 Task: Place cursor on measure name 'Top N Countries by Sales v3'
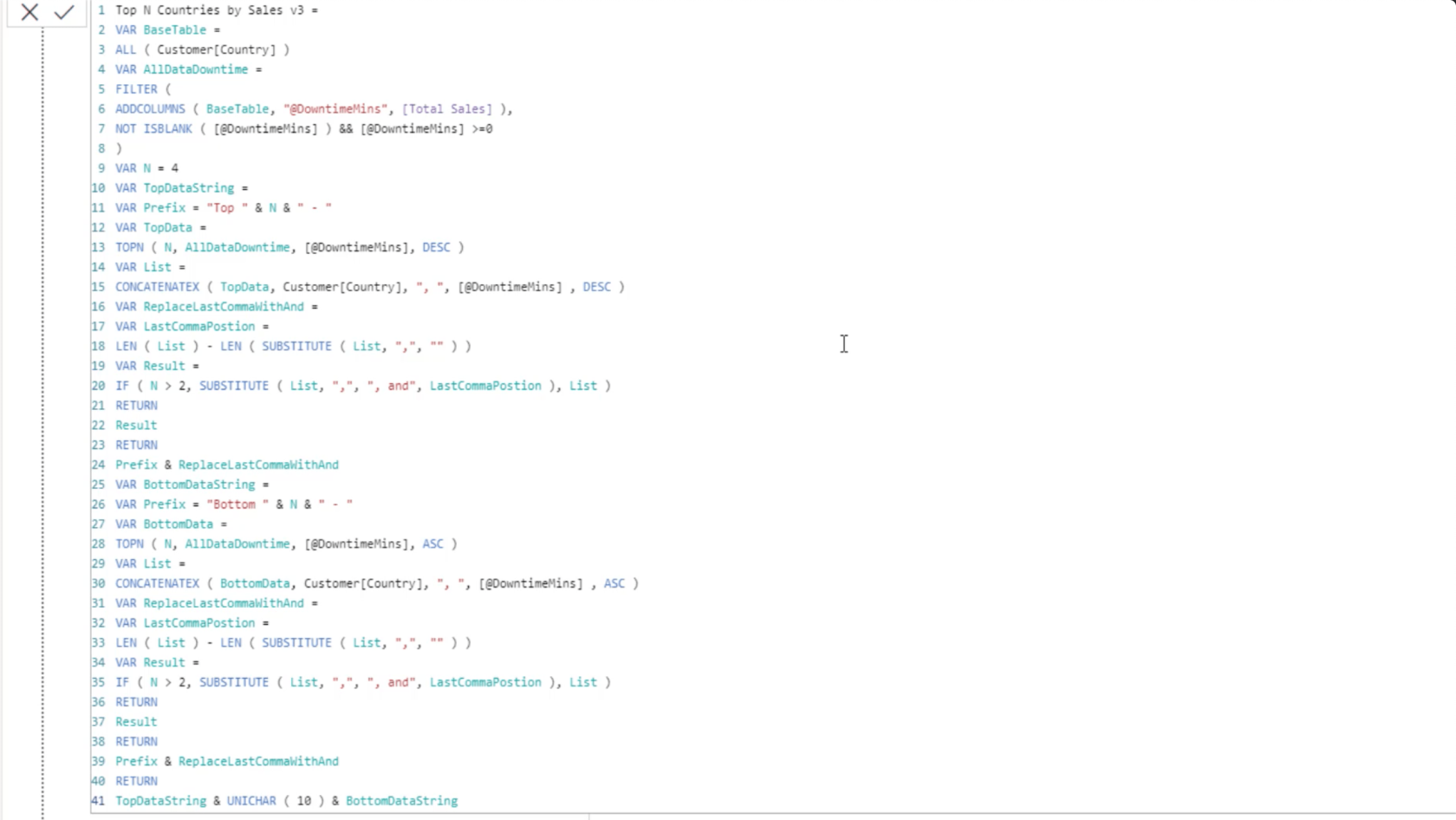(210, 10)
